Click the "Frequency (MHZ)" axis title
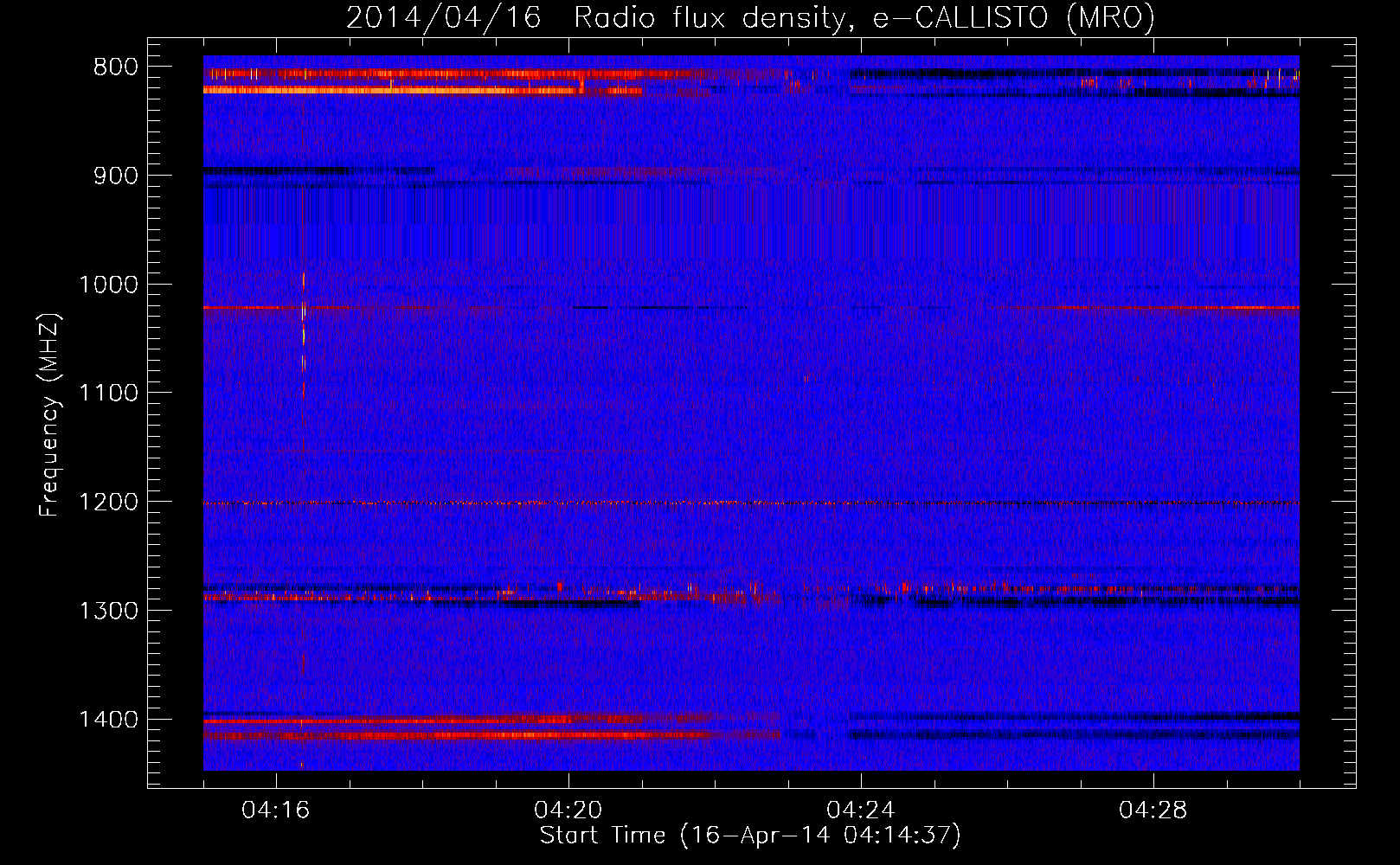 pyautogui.click(x=50, y=415)
